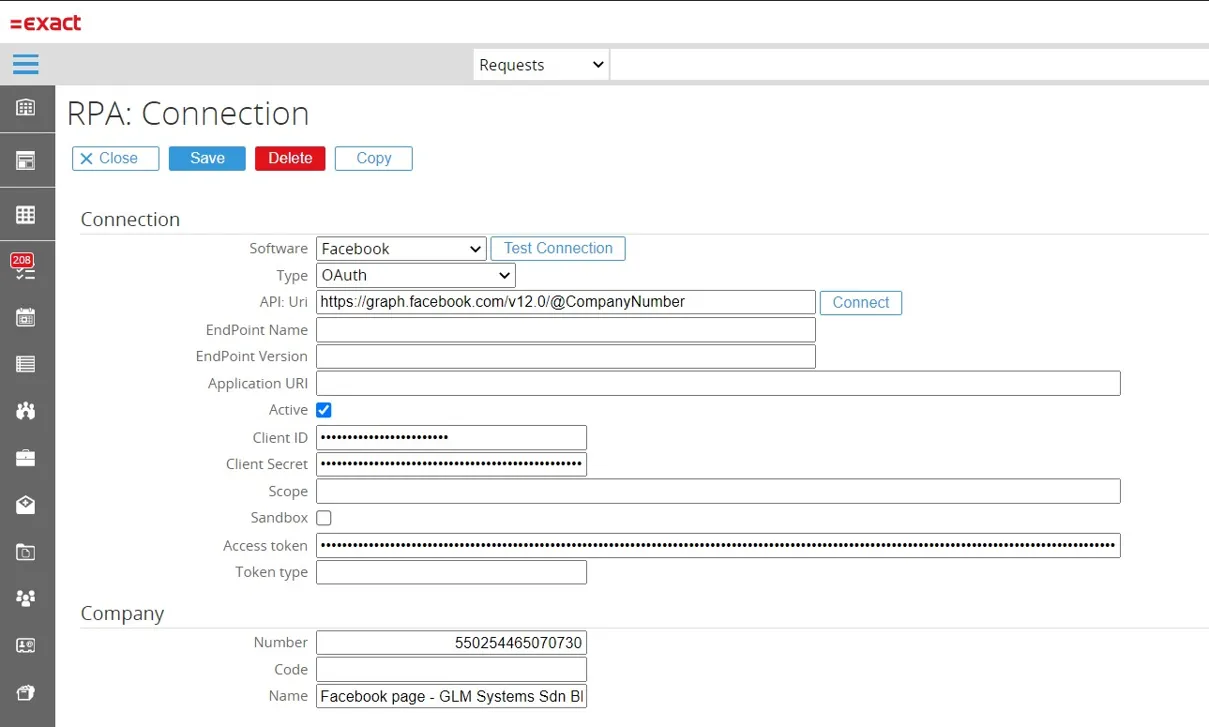Click the folder icon in sidebar
This screenshot has width=1209, height=727.
point(26,552)
